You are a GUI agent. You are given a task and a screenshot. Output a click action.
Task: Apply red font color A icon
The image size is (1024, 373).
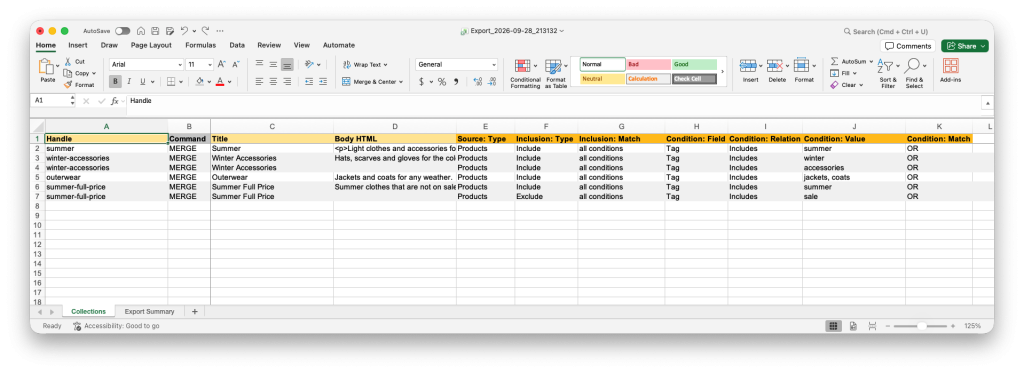click(220, 82)
